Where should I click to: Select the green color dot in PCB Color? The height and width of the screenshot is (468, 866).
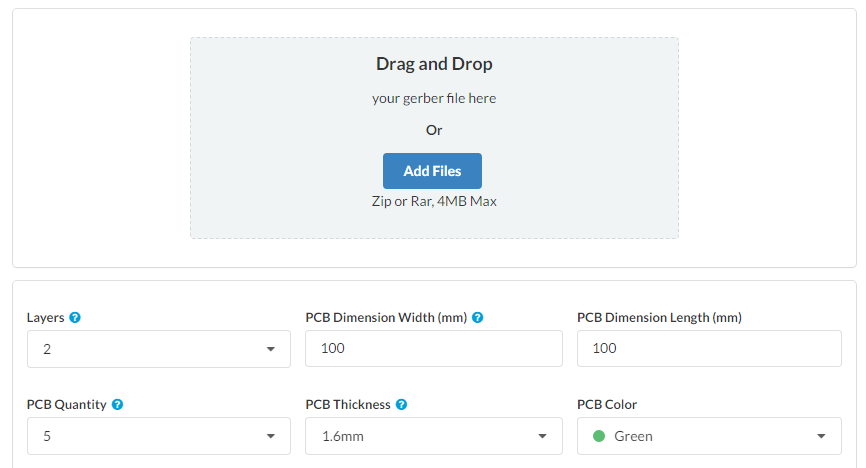click(x=599, y=436)
